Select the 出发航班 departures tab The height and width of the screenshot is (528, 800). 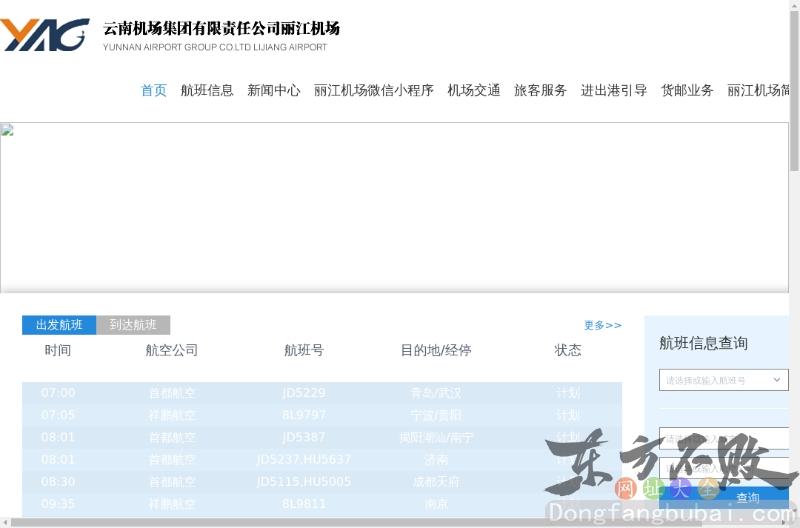pyautogui.click(x=59, y=325)
